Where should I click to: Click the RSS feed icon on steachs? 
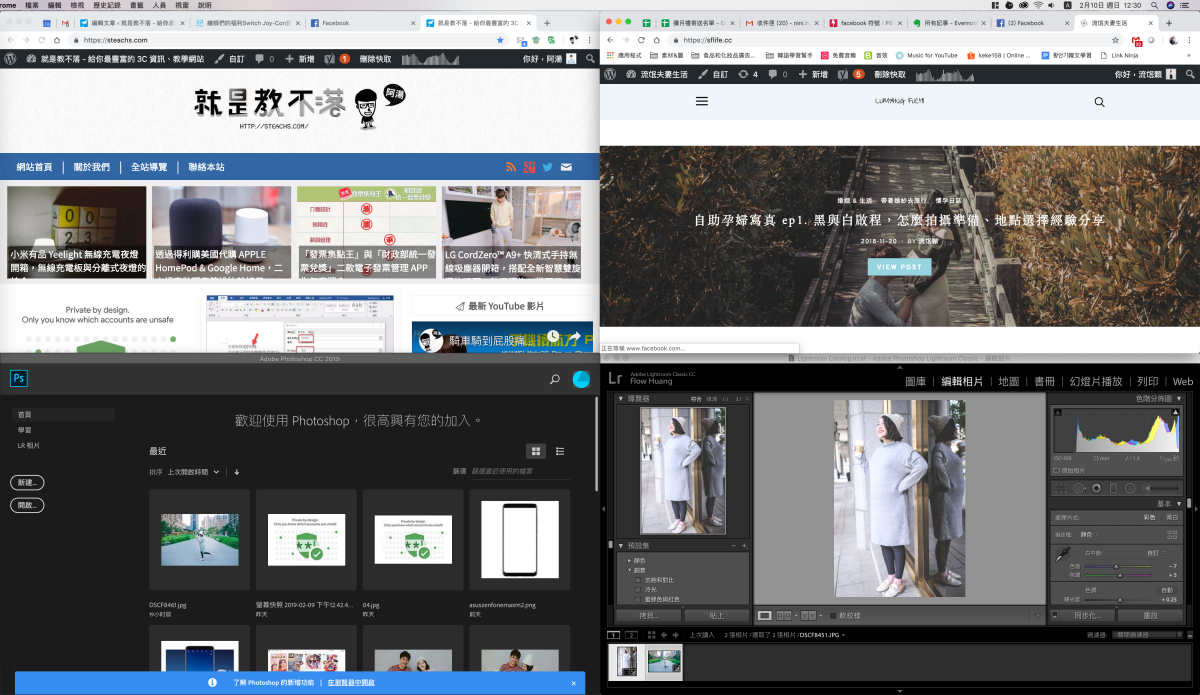[511, 167]
